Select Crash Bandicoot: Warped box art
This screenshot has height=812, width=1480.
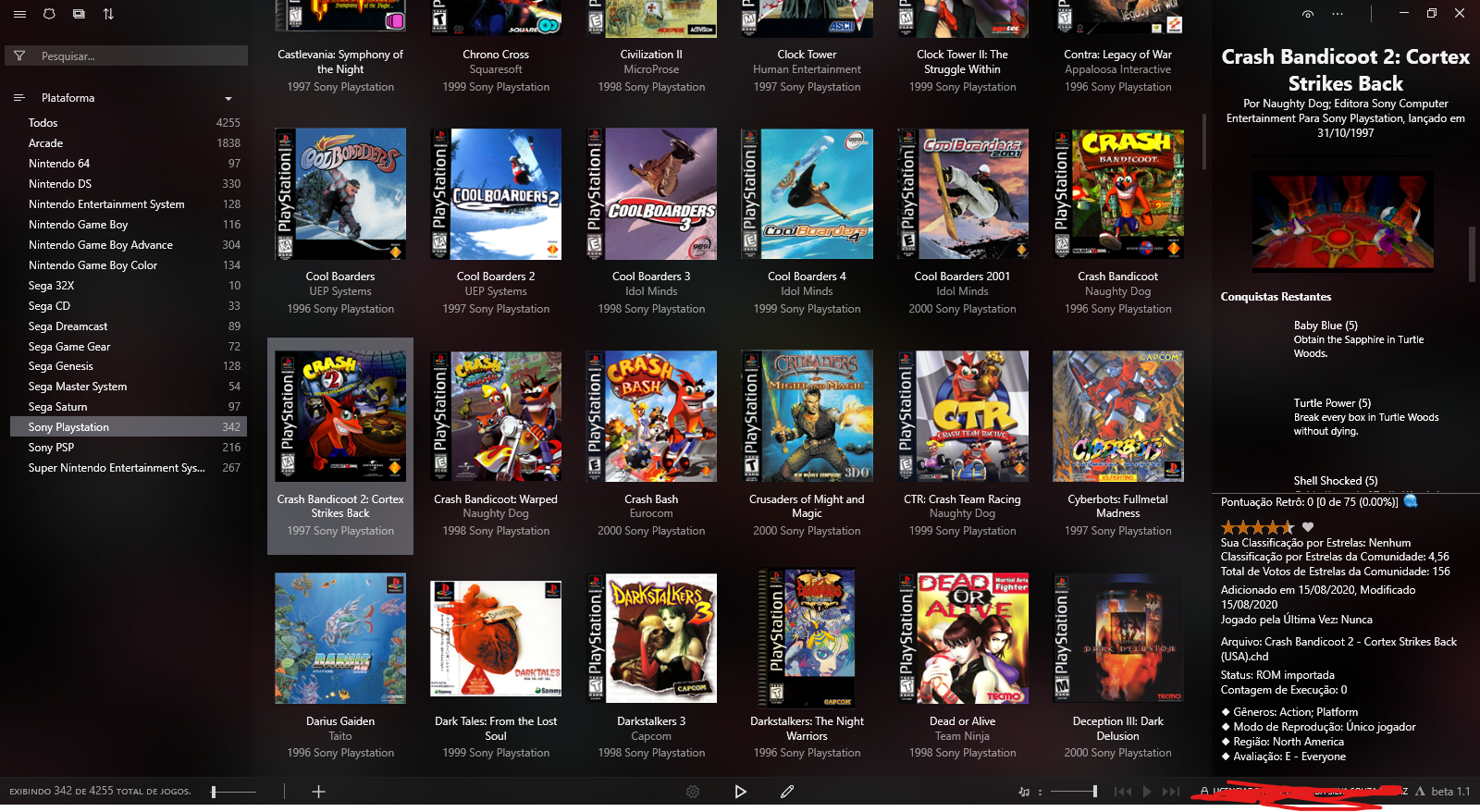(x=496, y=416)
